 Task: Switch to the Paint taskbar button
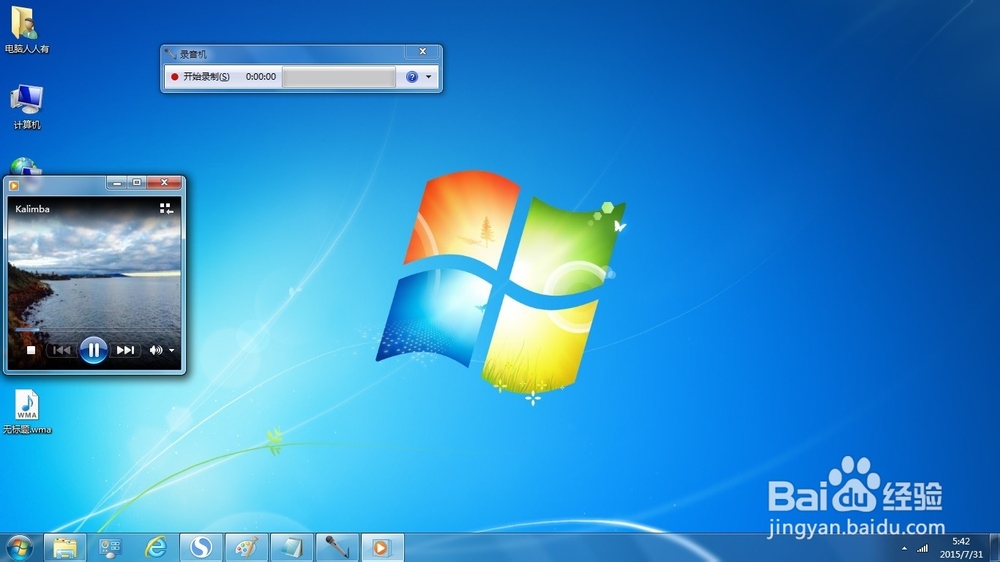tap(247, 547)
